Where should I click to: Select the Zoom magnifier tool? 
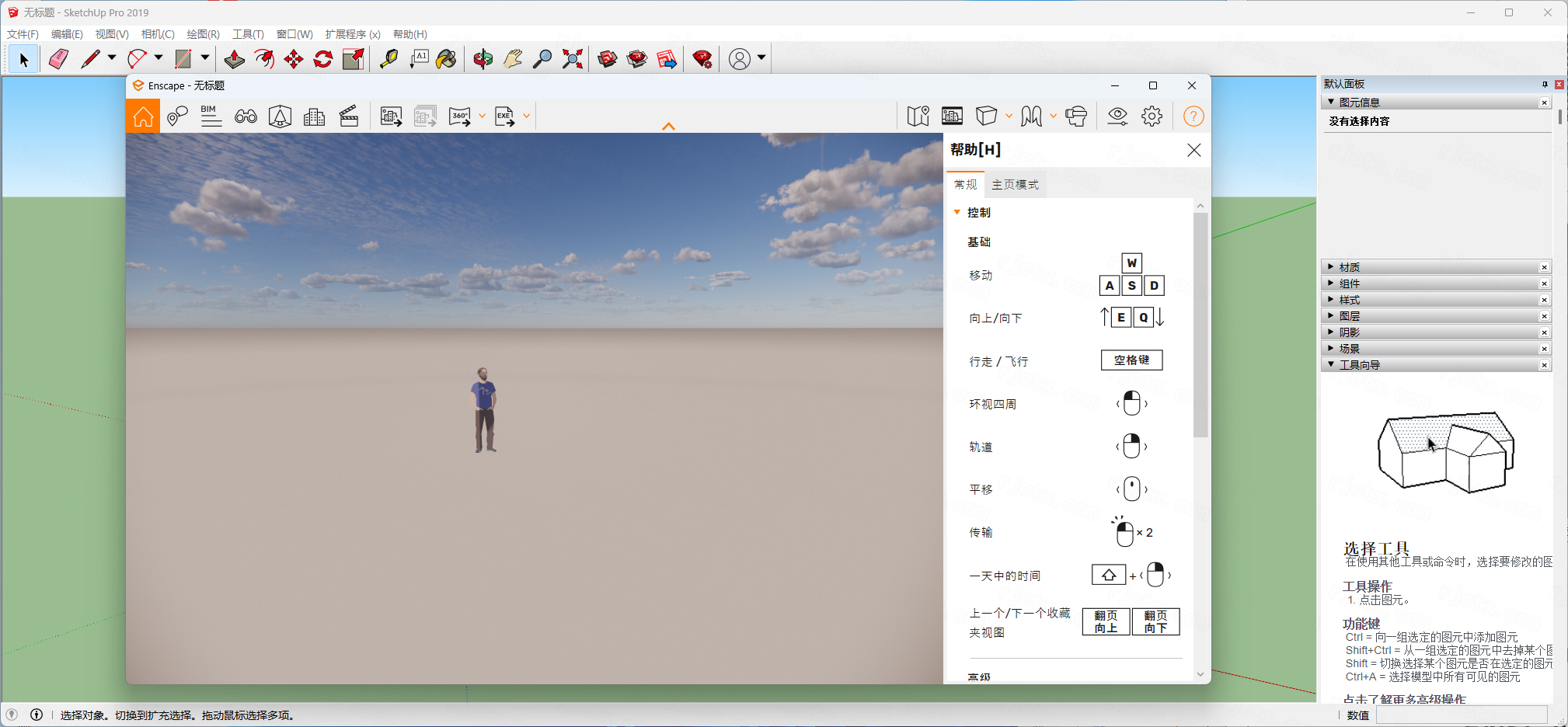(x=542, y=59)
